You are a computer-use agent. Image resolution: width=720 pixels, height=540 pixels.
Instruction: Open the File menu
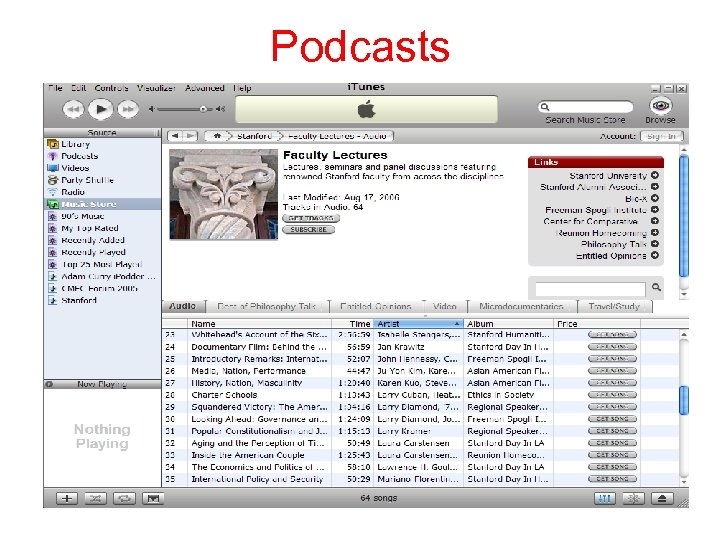point(55,88)
